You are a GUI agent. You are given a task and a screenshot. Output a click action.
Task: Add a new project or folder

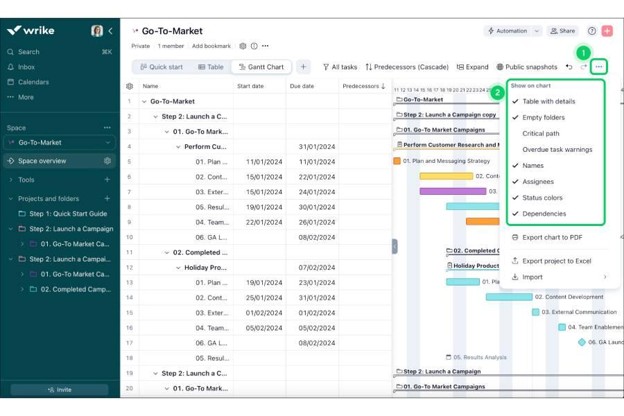[x=107, y=198]
